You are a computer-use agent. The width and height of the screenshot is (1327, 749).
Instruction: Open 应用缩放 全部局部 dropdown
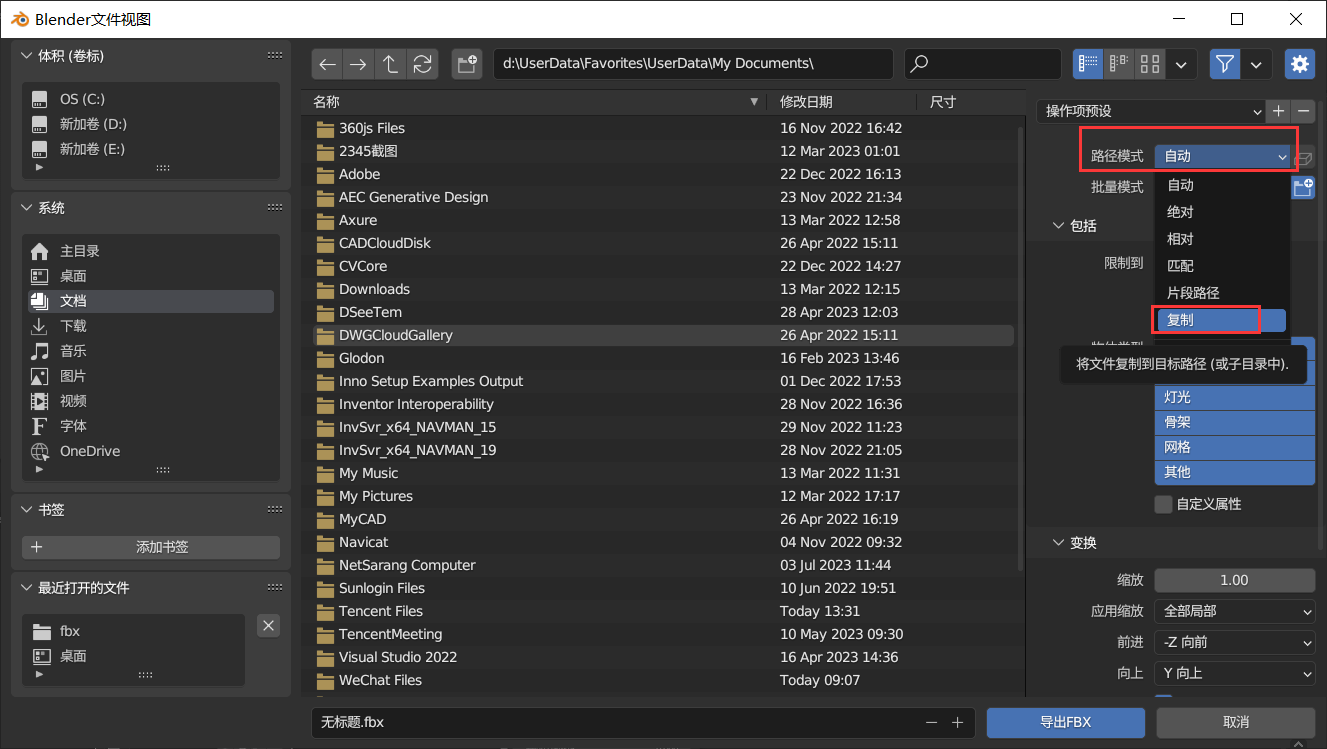(1234, 611)
